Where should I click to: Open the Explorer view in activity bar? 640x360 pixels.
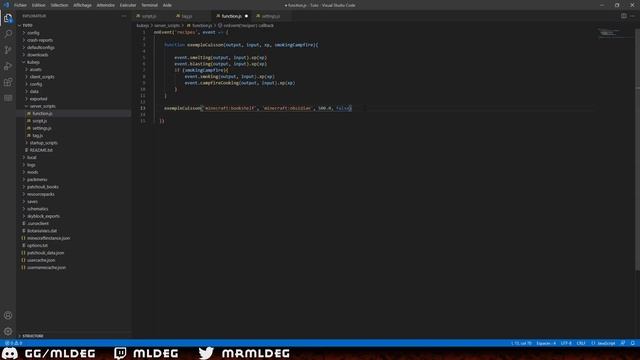[8, 18]
